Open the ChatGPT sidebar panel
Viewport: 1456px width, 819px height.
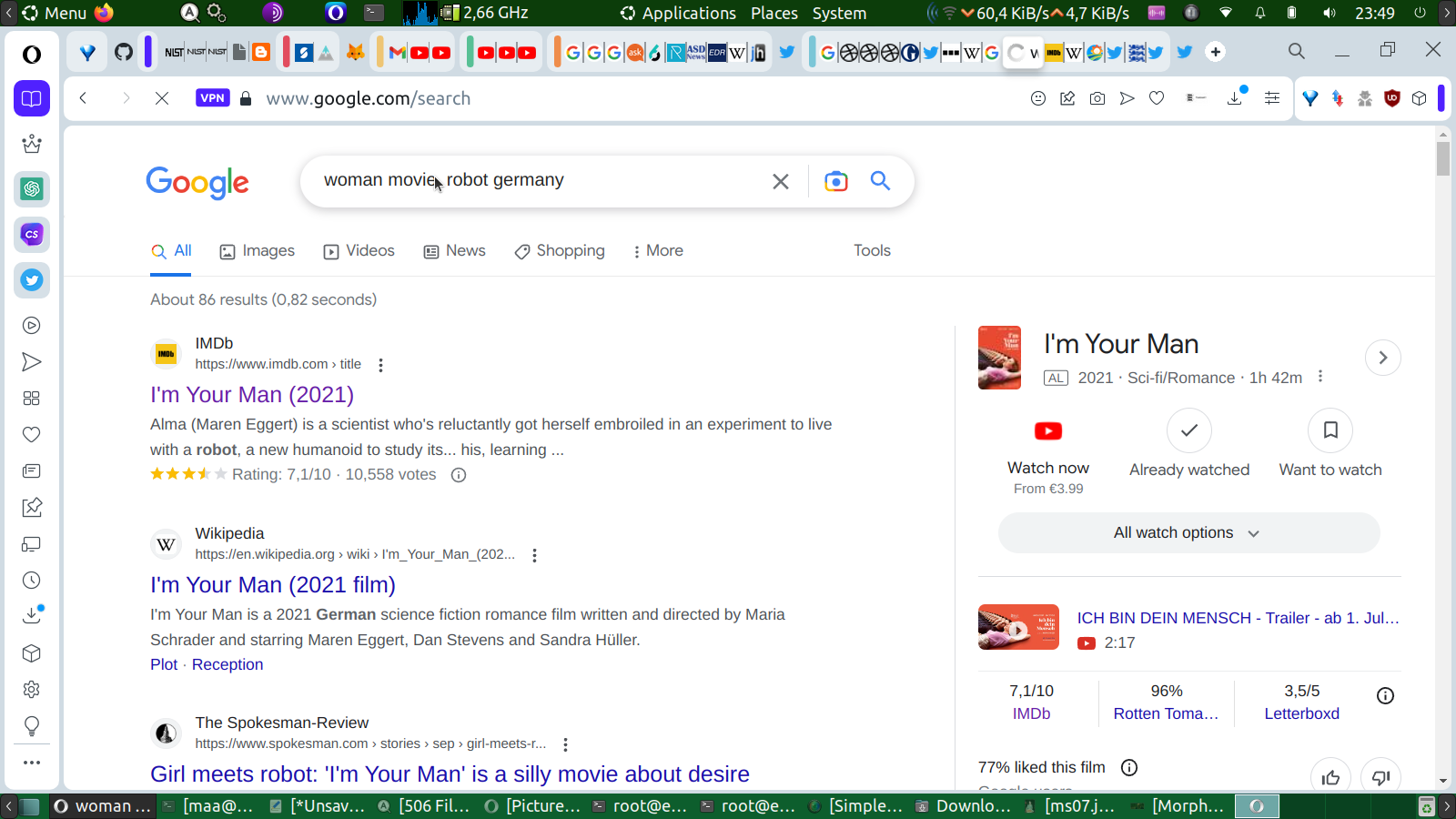32,189
